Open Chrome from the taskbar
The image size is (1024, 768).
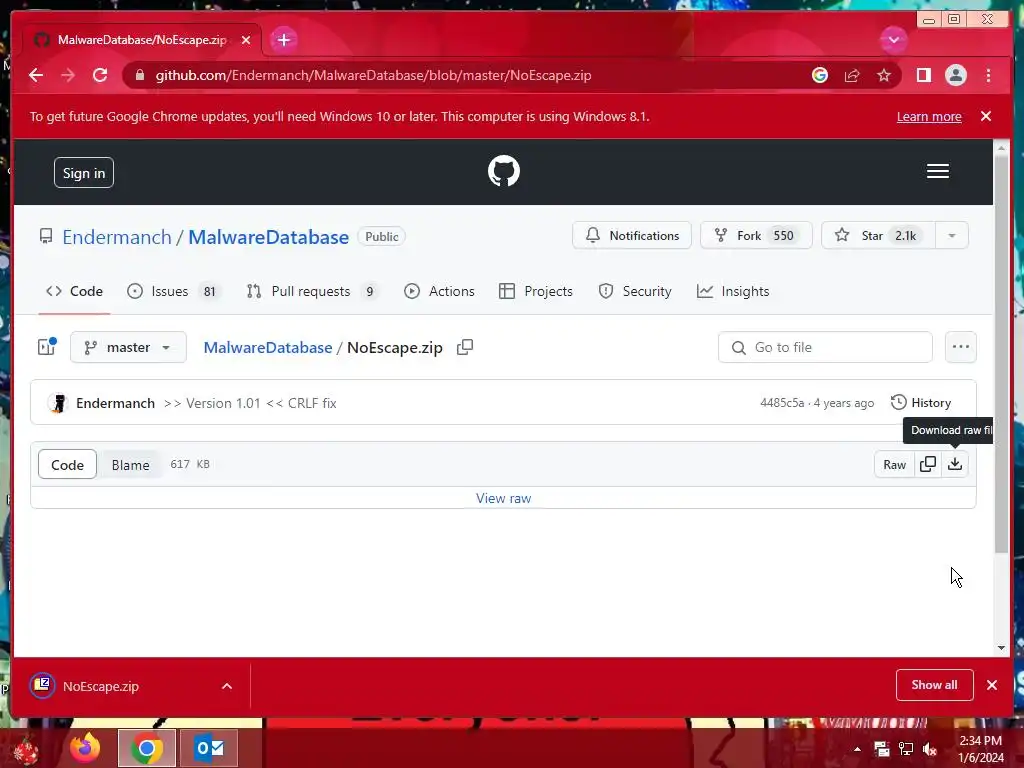click(x=147, y=748)
